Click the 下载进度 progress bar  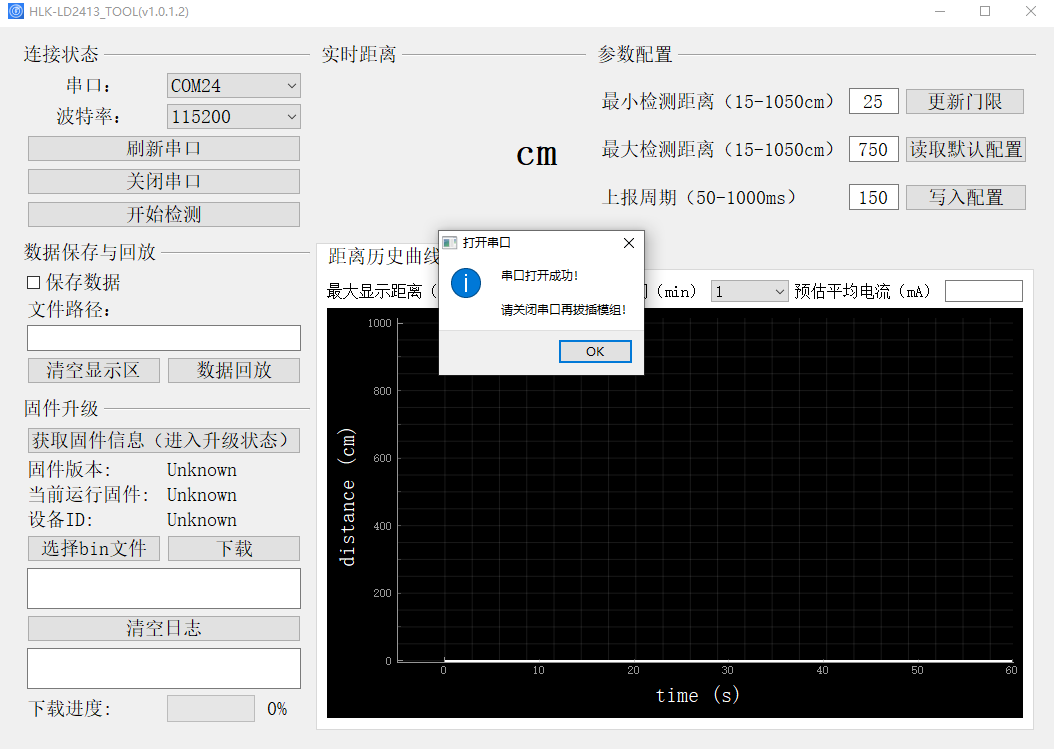click(210, 708)
